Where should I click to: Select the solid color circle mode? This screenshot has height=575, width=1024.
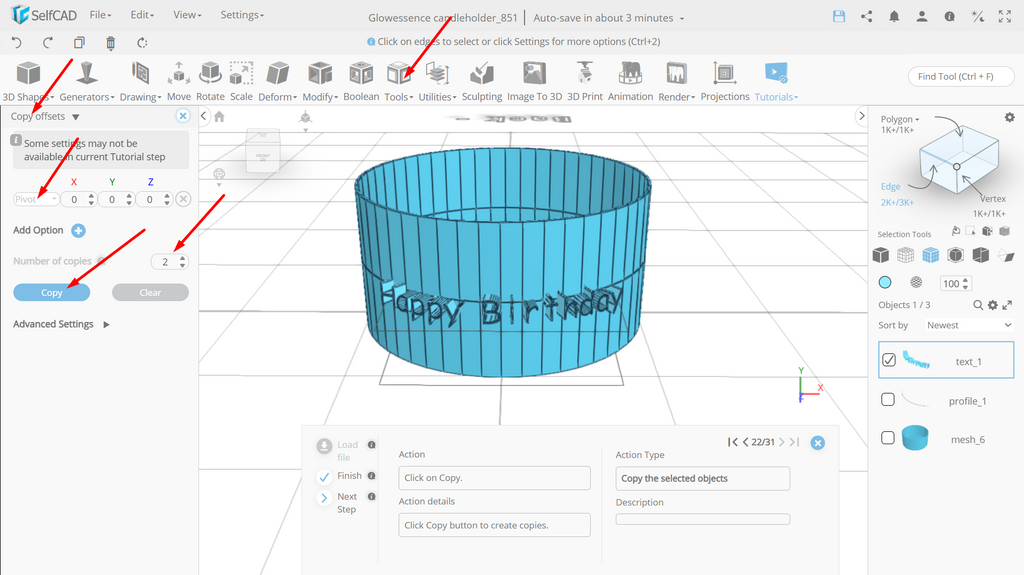click(x=885, y=282)
